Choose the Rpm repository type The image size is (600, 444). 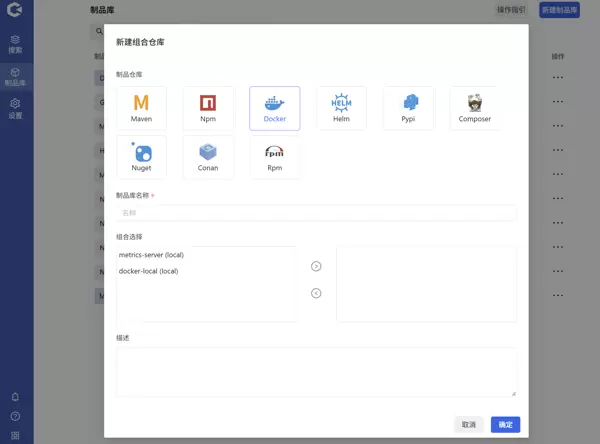pyautogui.click(x=274, y=157)
